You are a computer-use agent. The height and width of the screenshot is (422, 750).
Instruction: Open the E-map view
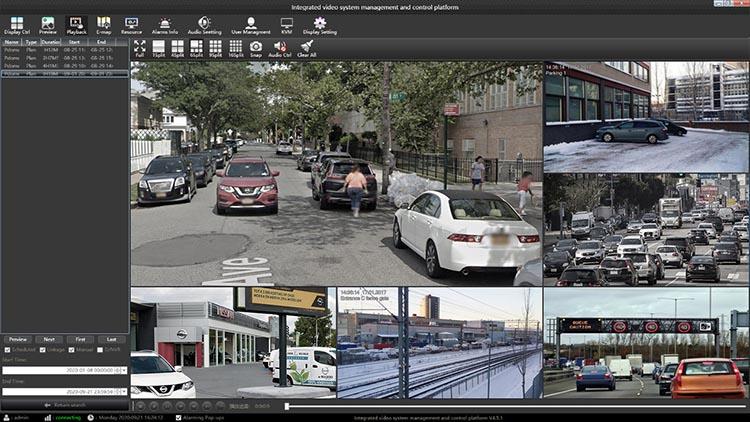104,25
